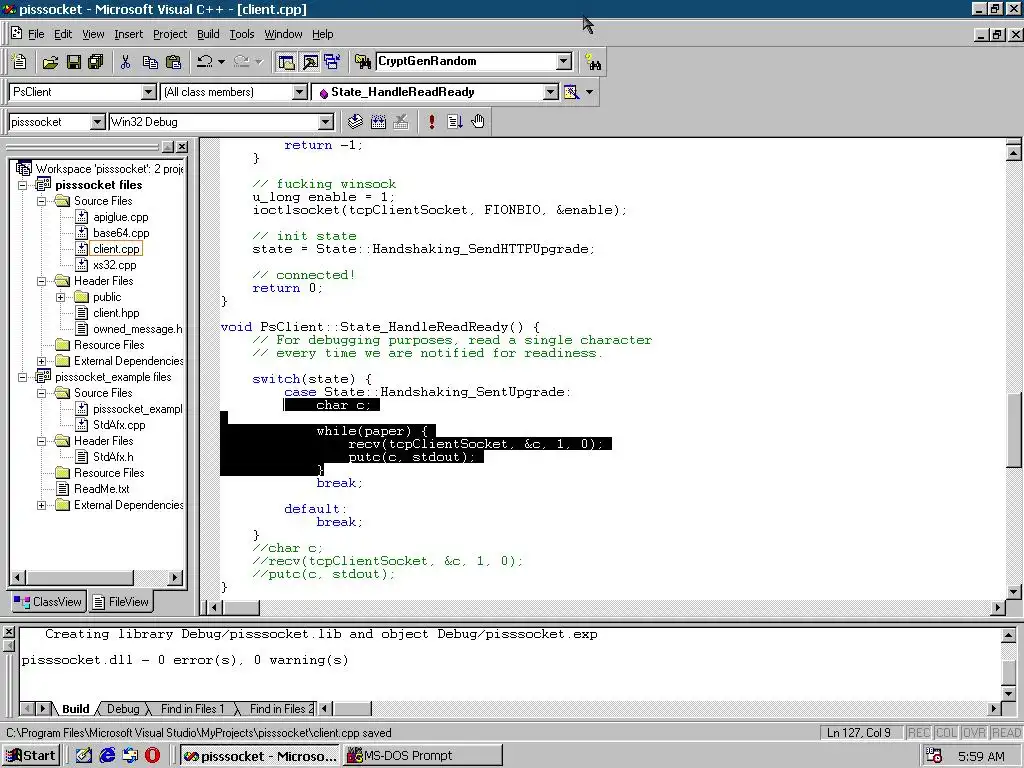The image size is (1024, 768).
Task: Toggle breakpoint with the hand icon
Action: 478,121
